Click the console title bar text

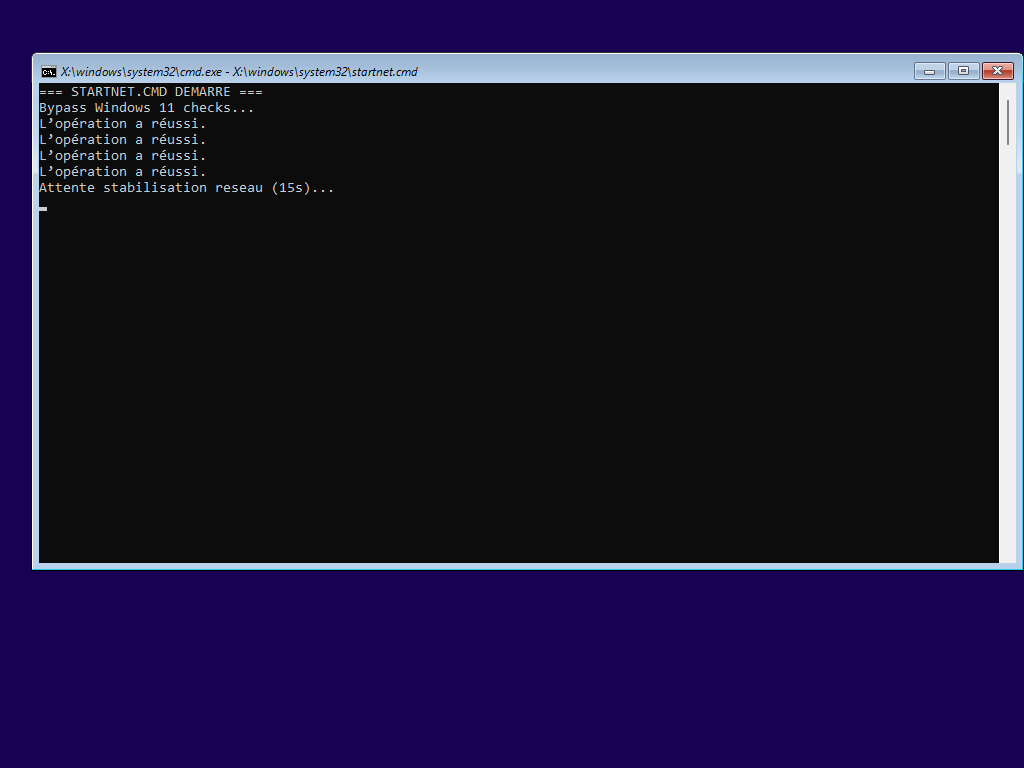tap(239, 72)
